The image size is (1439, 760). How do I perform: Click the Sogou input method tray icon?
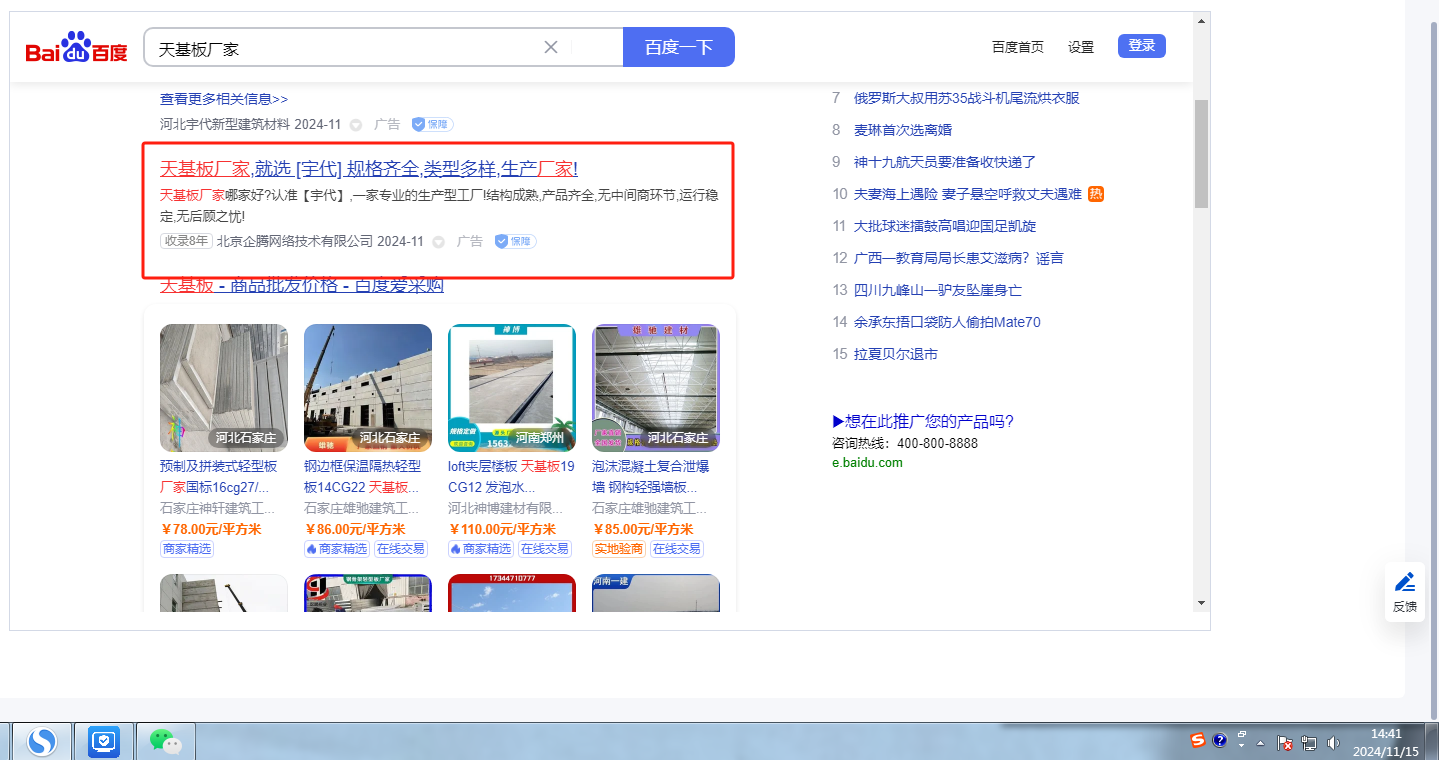point(1198,741)
